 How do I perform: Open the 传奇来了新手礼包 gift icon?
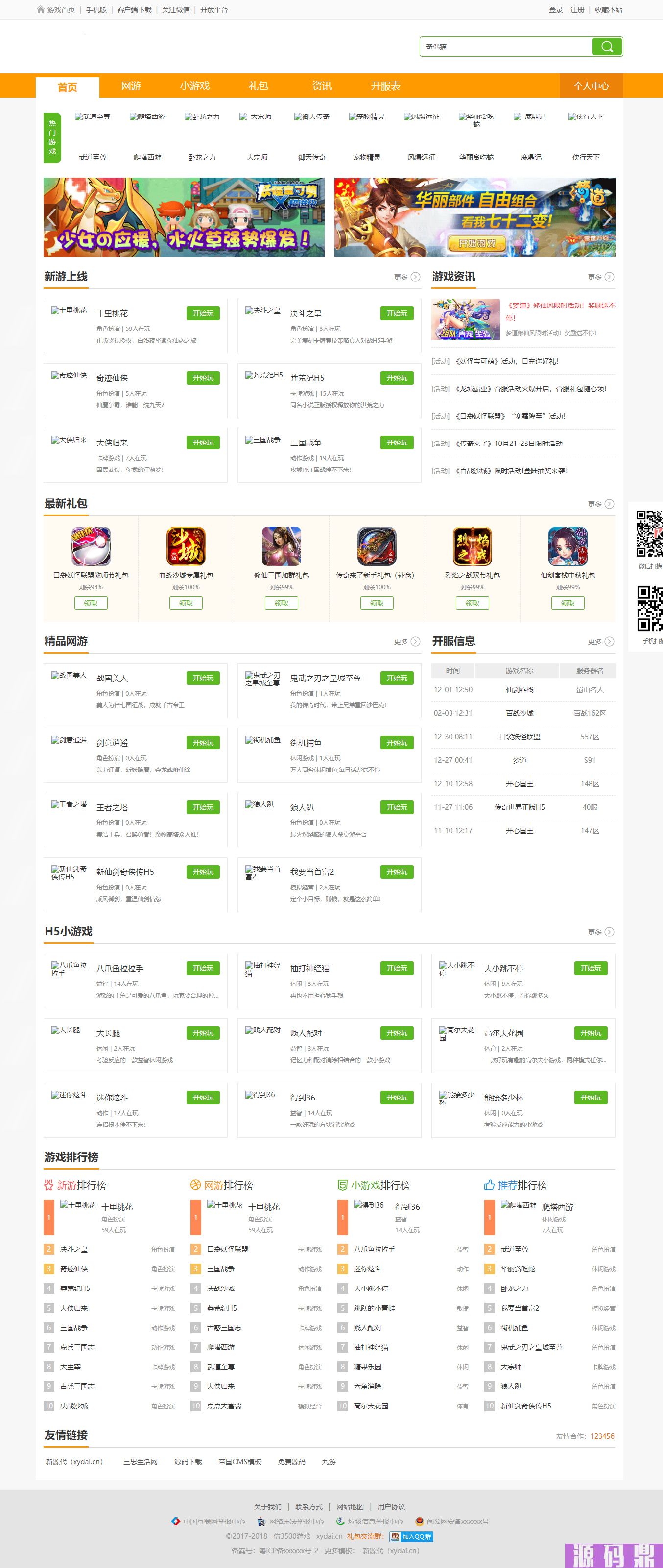377,546
